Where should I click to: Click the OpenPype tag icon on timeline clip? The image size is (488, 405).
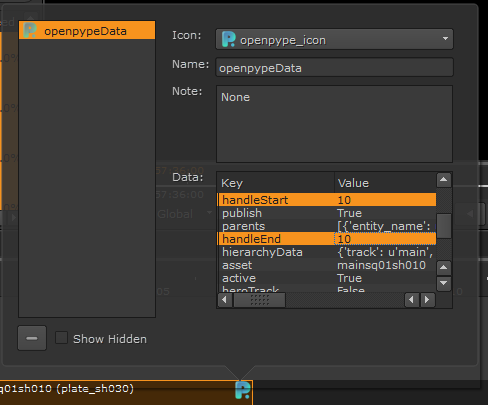pos(243,390)
